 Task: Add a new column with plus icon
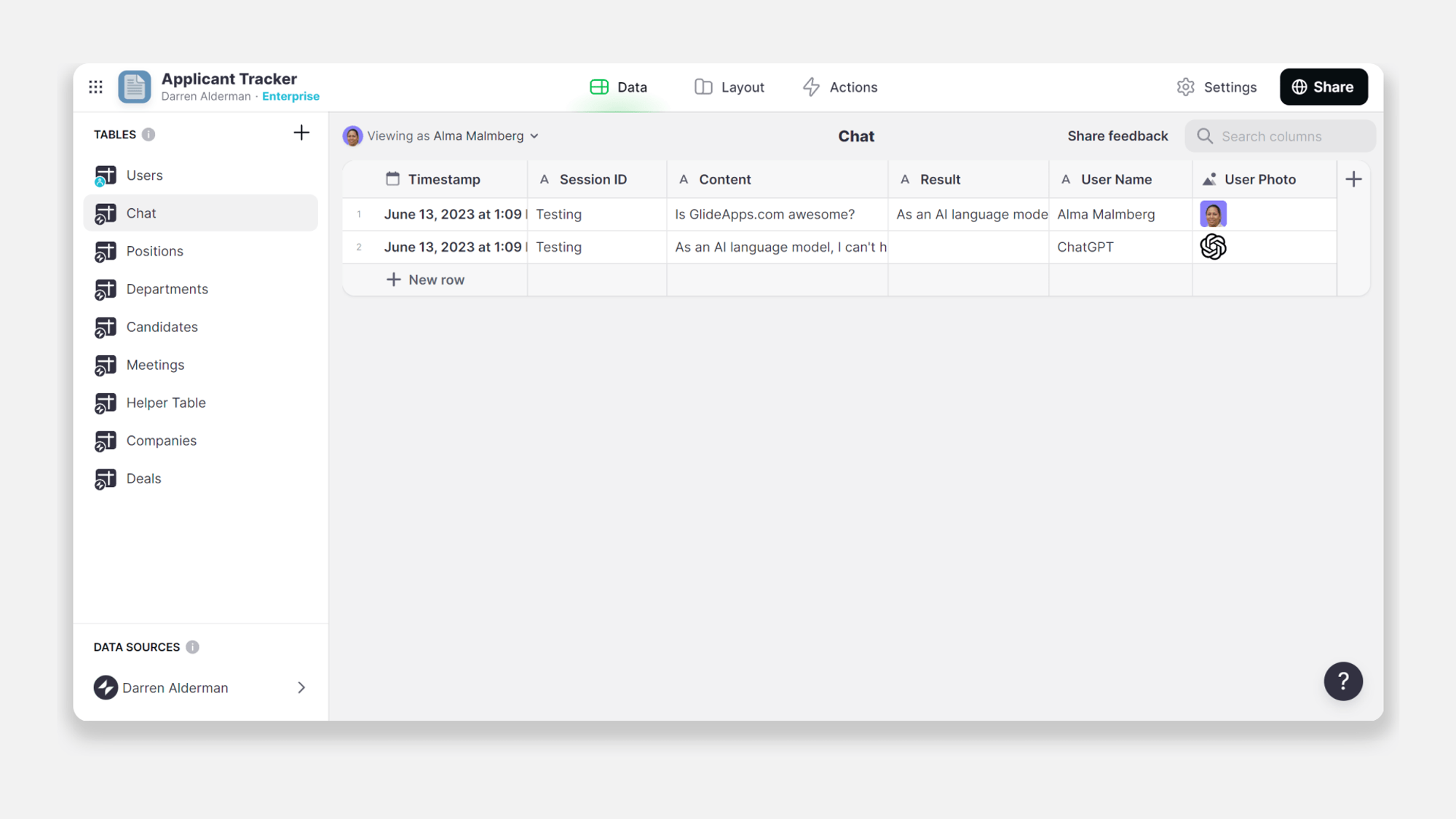point(1353,179)
